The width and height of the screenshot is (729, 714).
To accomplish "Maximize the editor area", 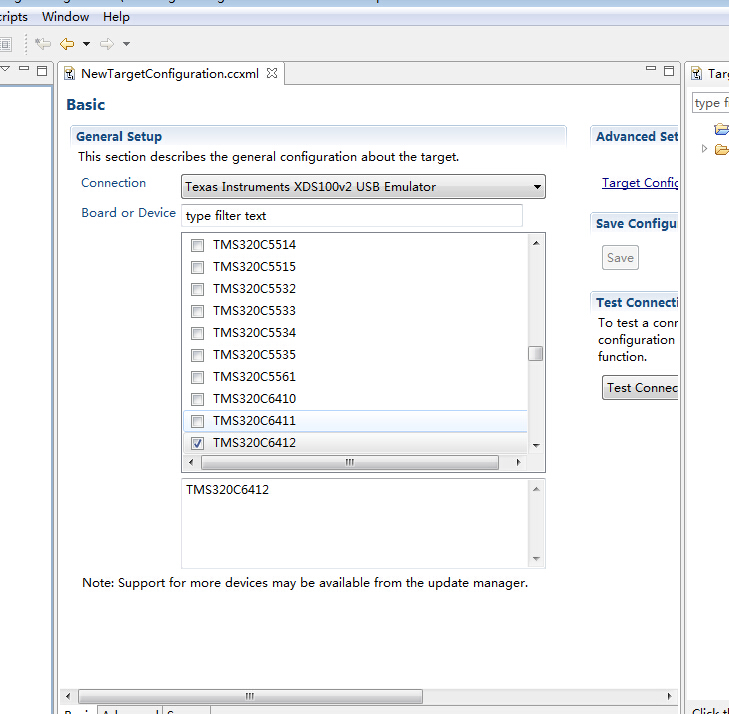I will tap(669, 71).
